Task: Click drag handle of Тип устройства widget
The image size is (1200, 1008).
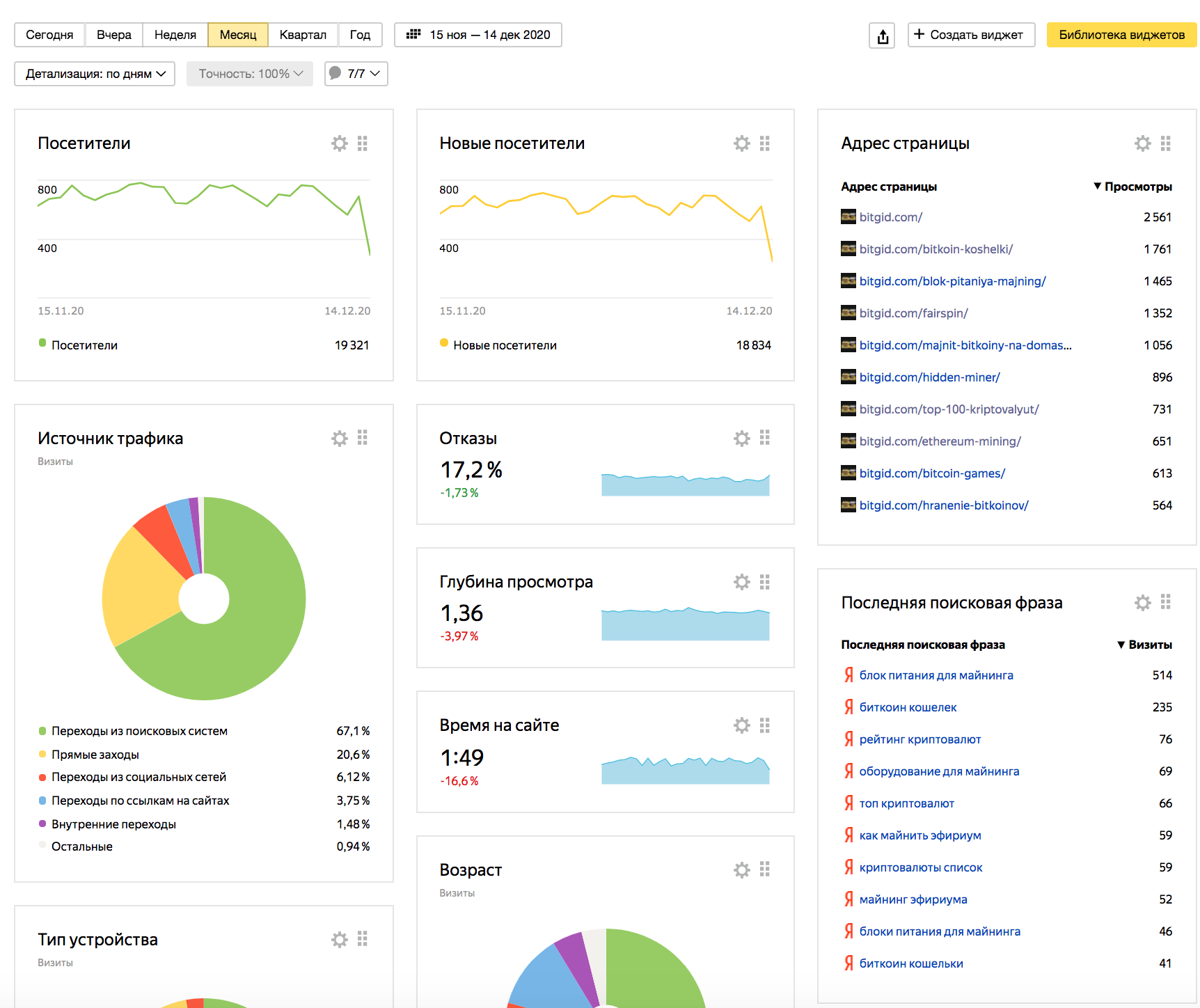Action: [362, 940]
